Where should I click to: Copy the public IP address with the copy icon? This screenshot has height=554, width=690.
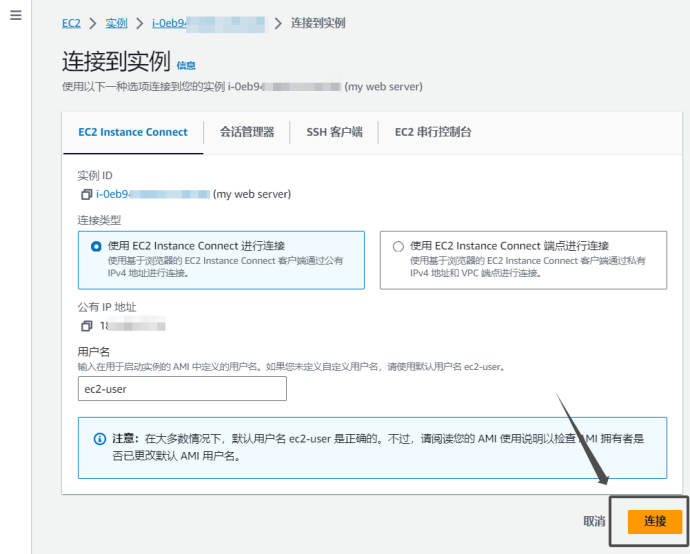pyautogui.click(x=86, y=326)
